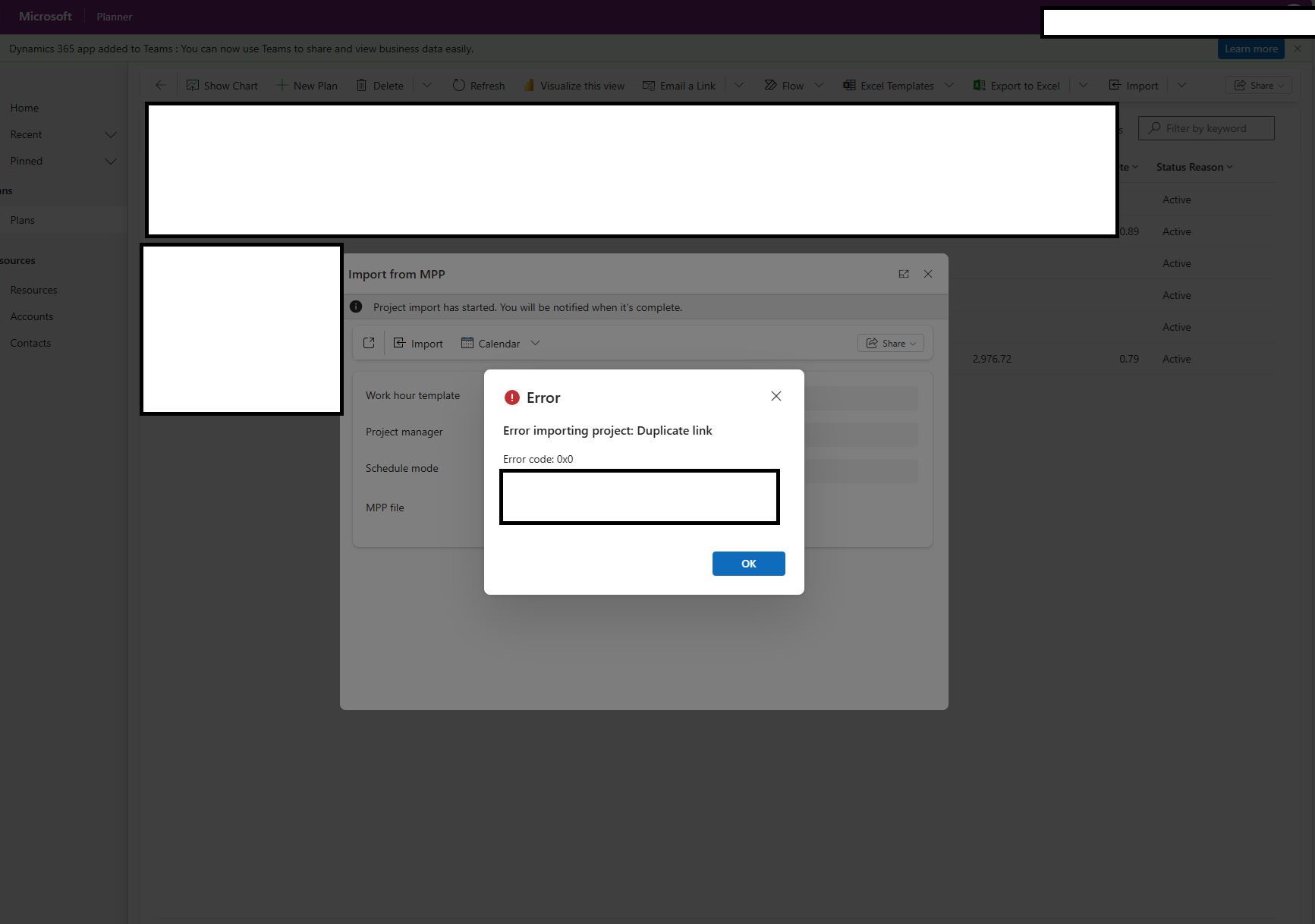Create a New Plan
Image resolution: width=1315 pixels, height=924 pixels.
tap(307, 86)
